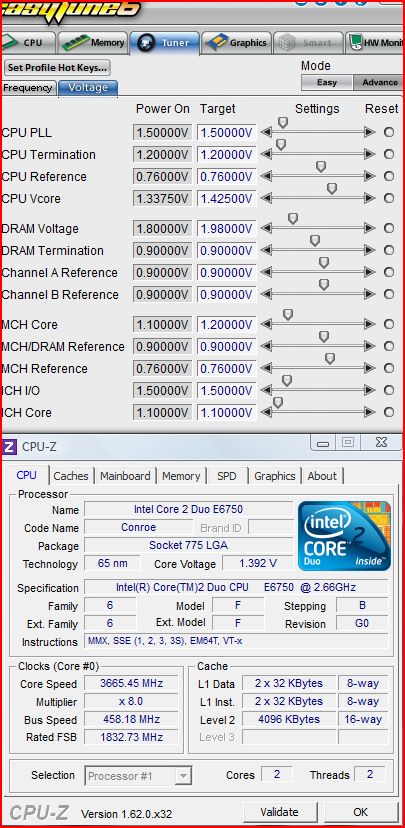Switch to Advance mode

(380, 83)
